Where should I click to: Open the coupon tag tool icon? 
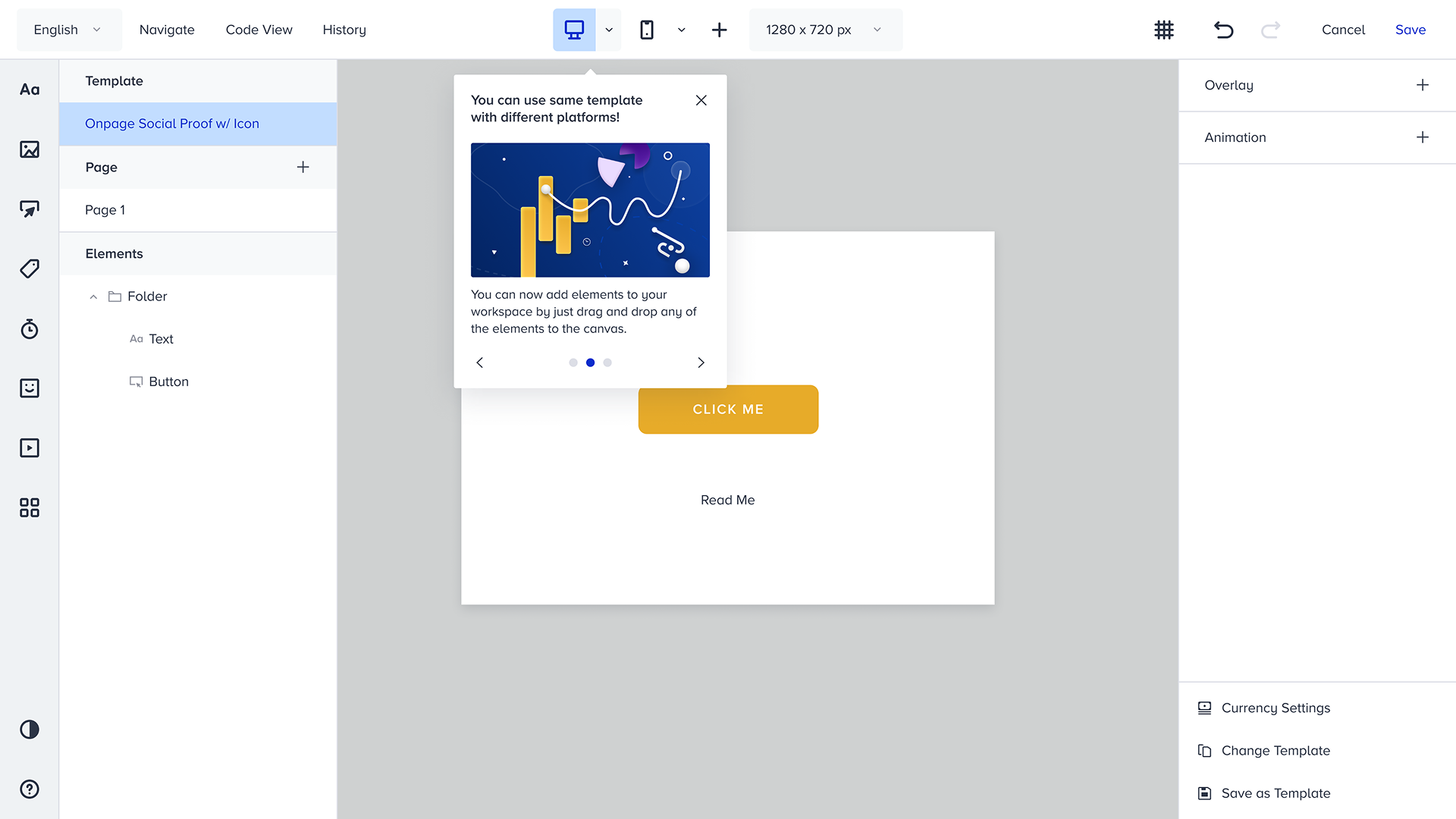coord(30,268)
